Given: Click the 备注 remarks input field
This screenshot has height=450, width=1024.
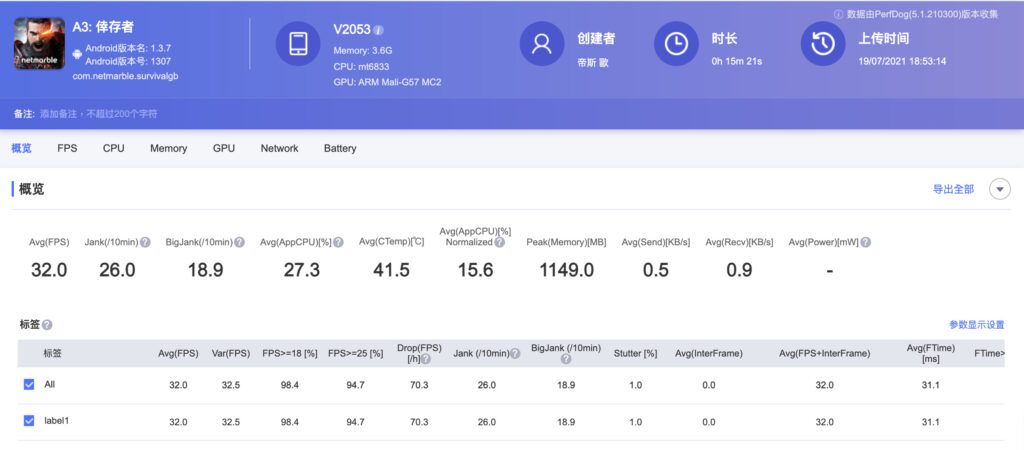Looking at the screenshot, I should tap(99, 114).
